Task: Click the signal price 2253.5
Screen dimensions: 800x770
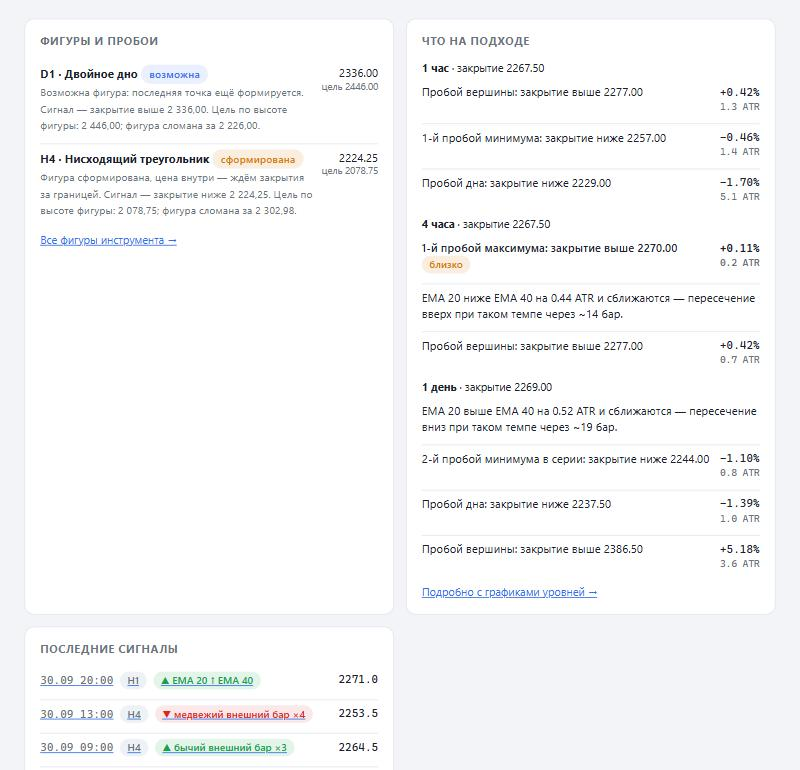Action: point(358,713)
